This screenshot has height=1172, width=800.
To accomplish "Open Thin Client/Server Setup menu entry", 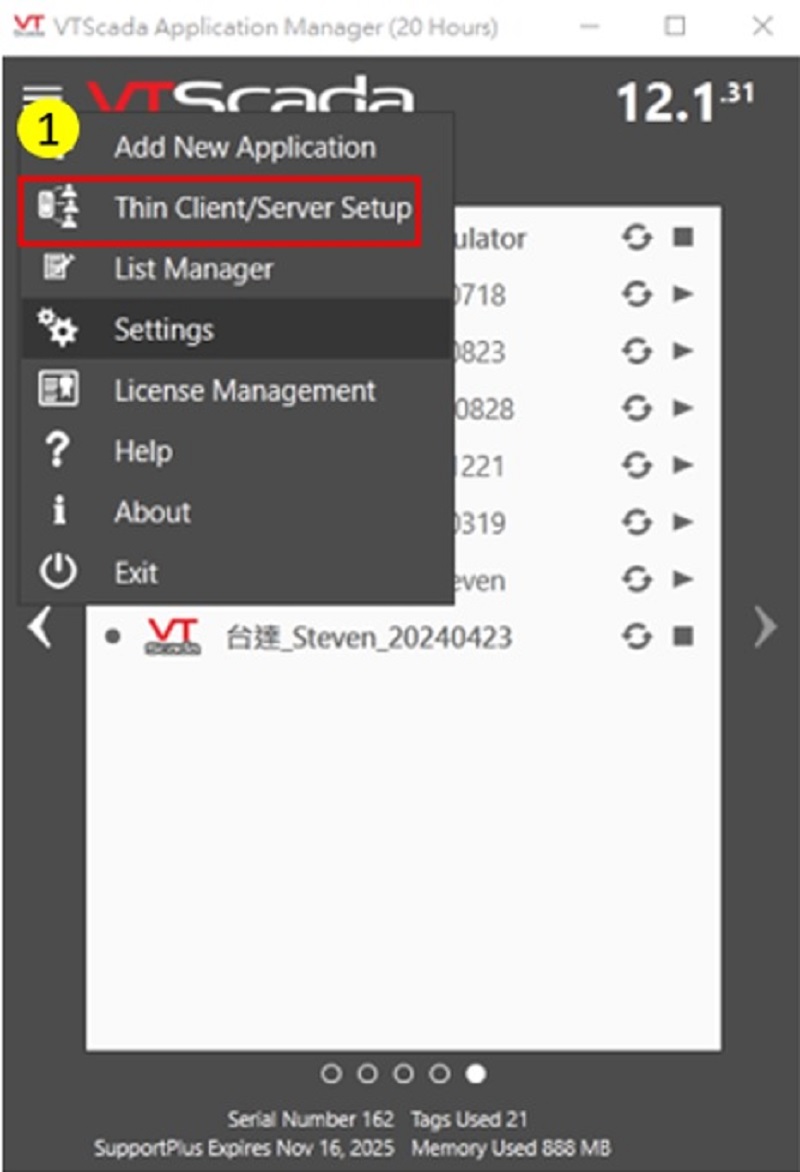I will pos(236,208).
